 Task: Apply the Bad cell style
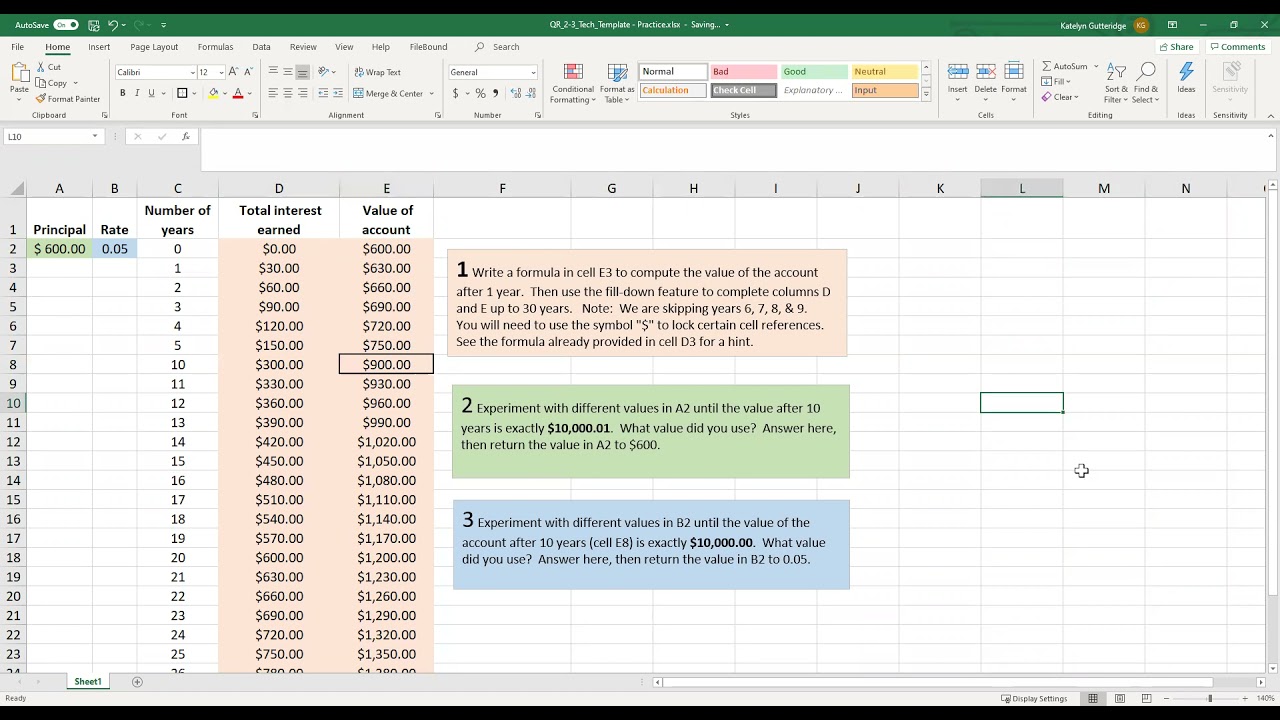(743, 72)
